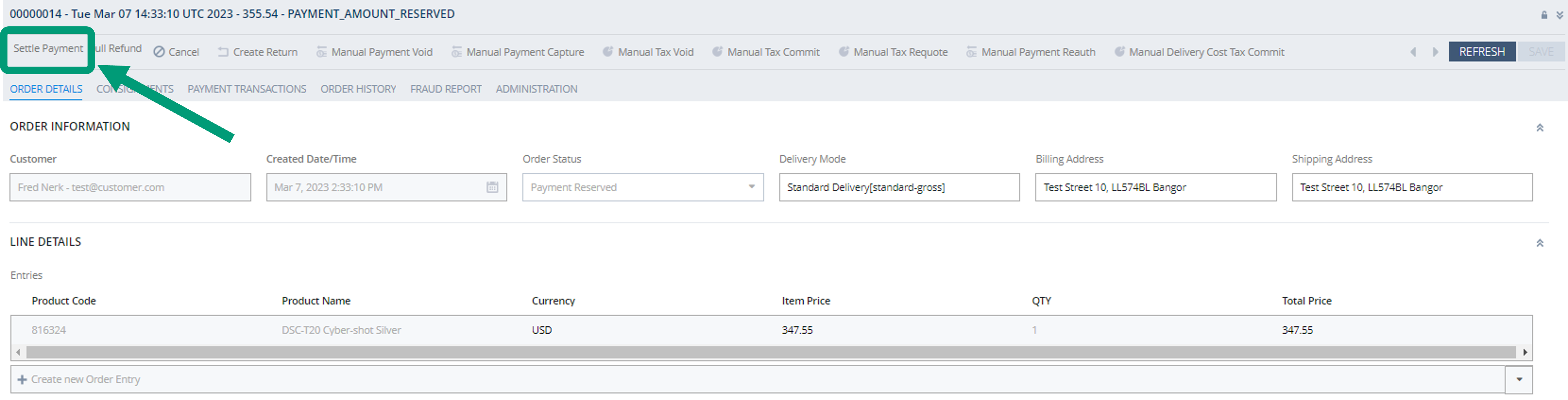Open the Create new Order Entry dropdown arrow
The image size is (1568, 400).
1519,379
